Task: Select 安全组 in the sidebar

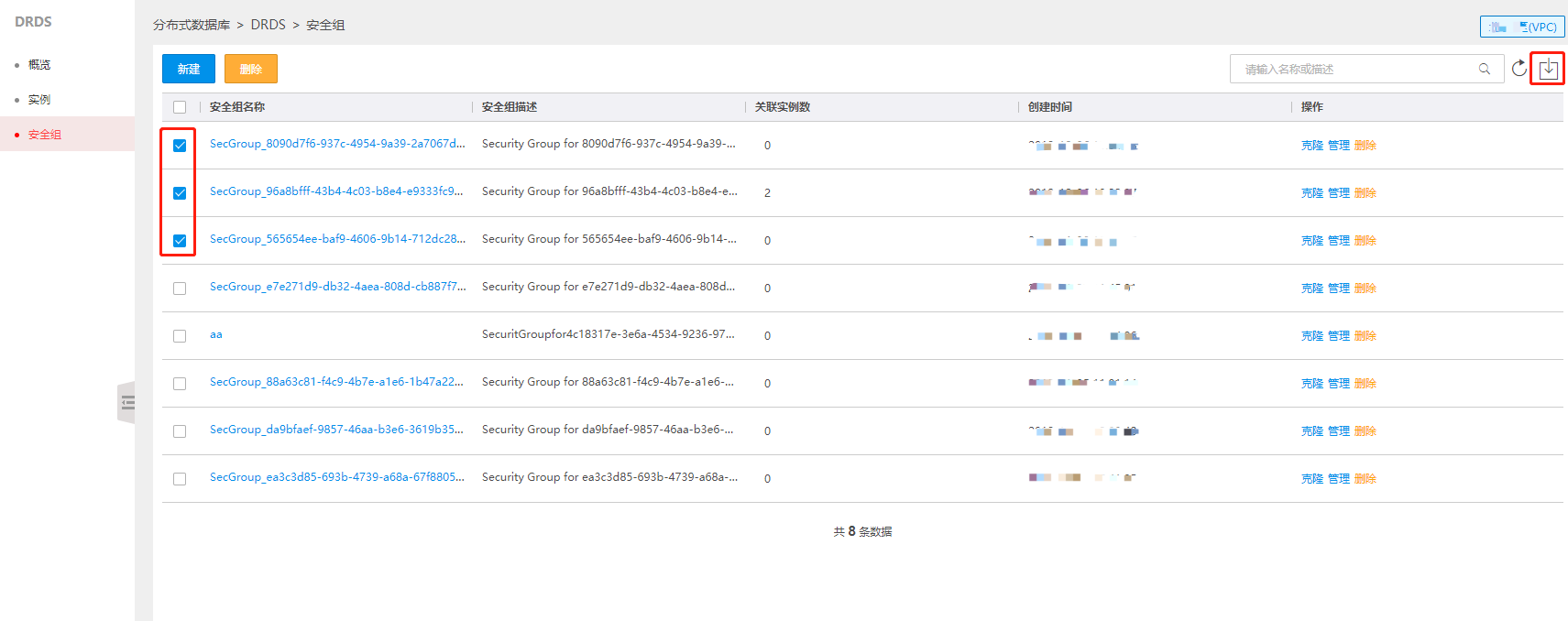Action: click(45, 135)
